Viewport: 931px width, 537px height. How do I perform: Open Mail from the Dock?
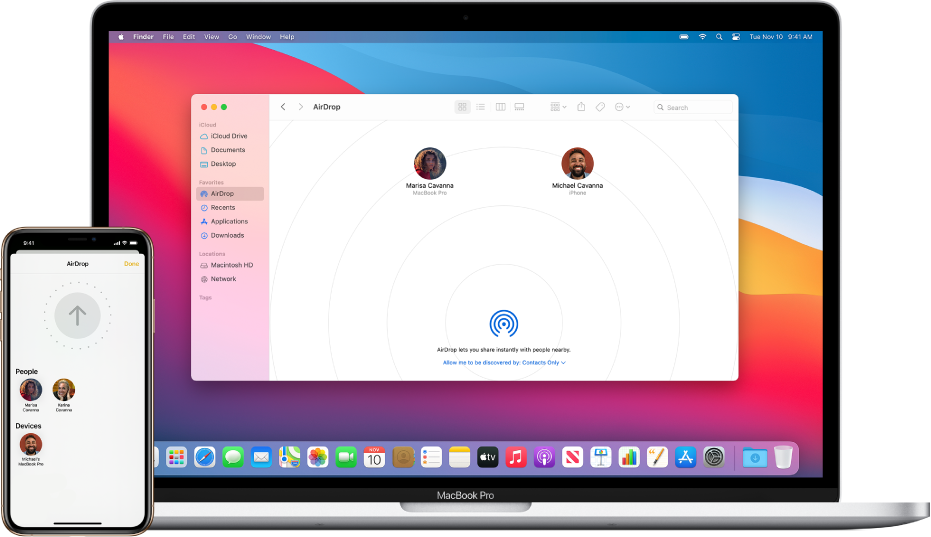[x=261, y=457]
